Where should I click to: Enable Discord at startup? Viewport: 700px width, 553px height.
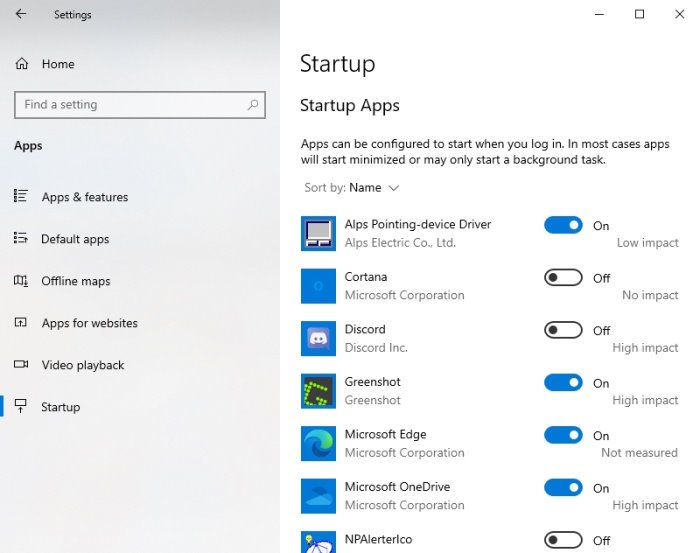pos(563,330)
